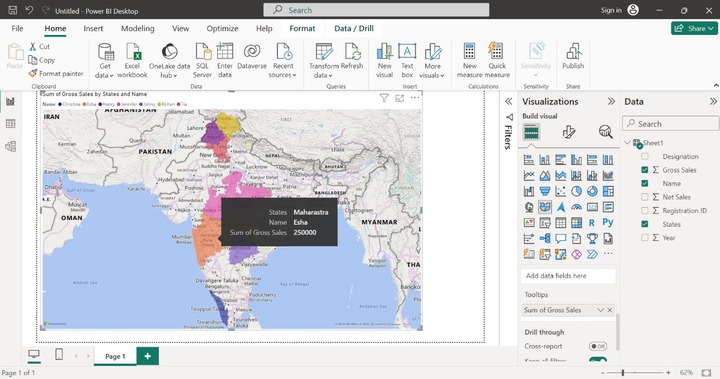This screenshot has width=720, height=379.
Task: Collapse the Sheet1 table tree
Action: 627,143
